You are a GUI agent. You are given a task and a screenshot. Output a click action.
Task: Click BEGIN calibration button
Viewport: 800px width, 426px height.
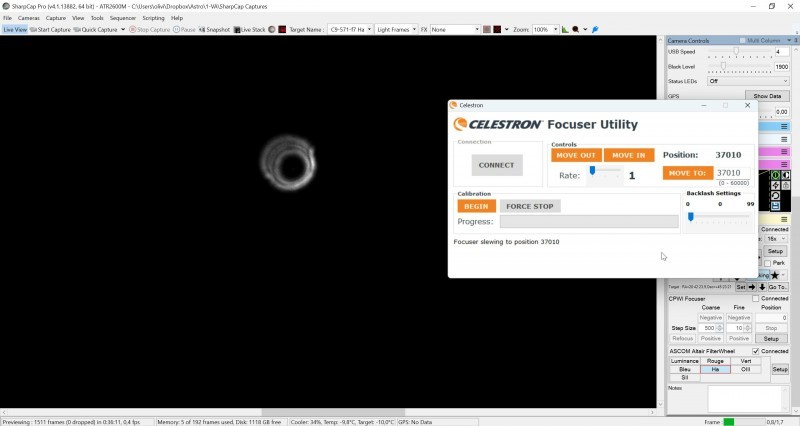click(477, 206)
